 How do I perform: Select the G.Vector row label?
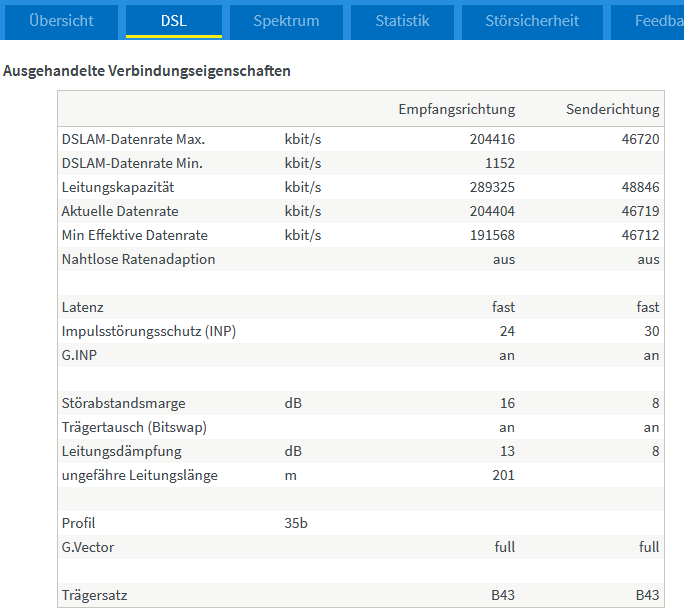click(88, 547)
